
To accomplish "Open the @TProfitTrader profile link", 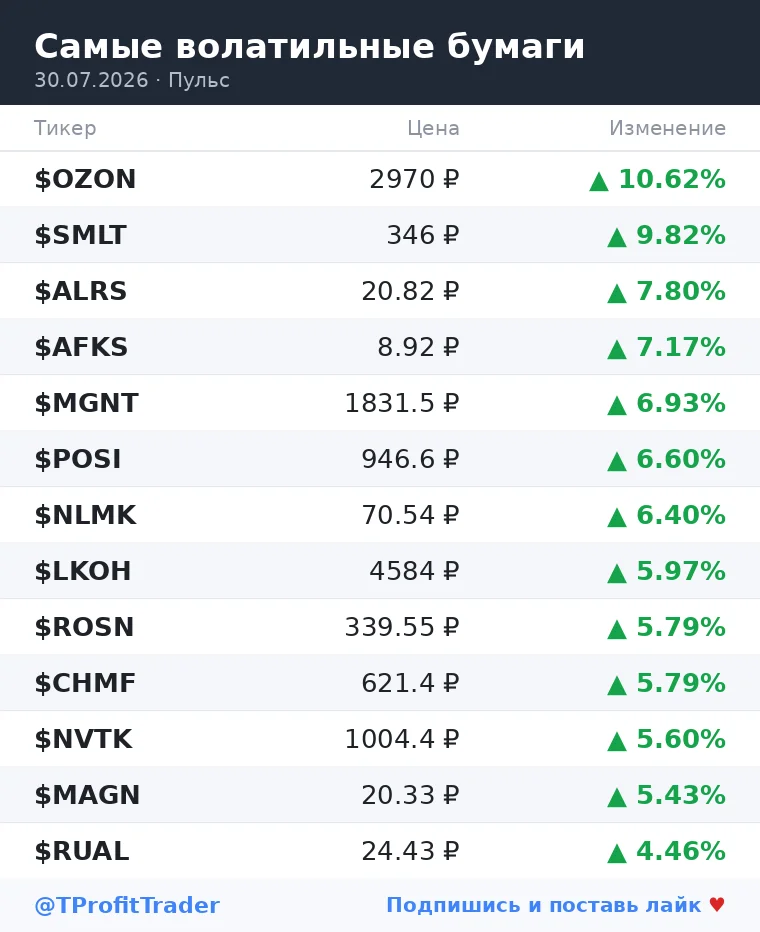I will coord(127,905).
